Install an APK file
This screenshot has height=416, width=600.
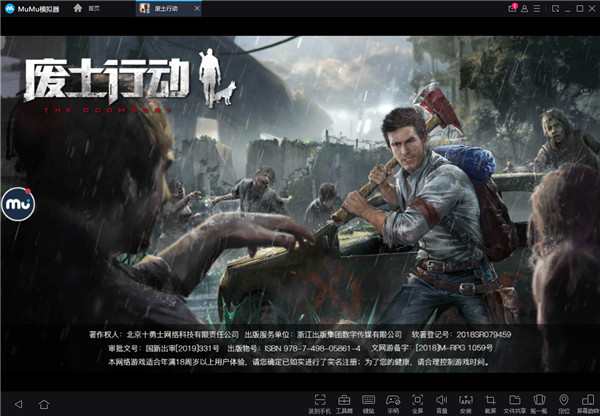point(466,404)
